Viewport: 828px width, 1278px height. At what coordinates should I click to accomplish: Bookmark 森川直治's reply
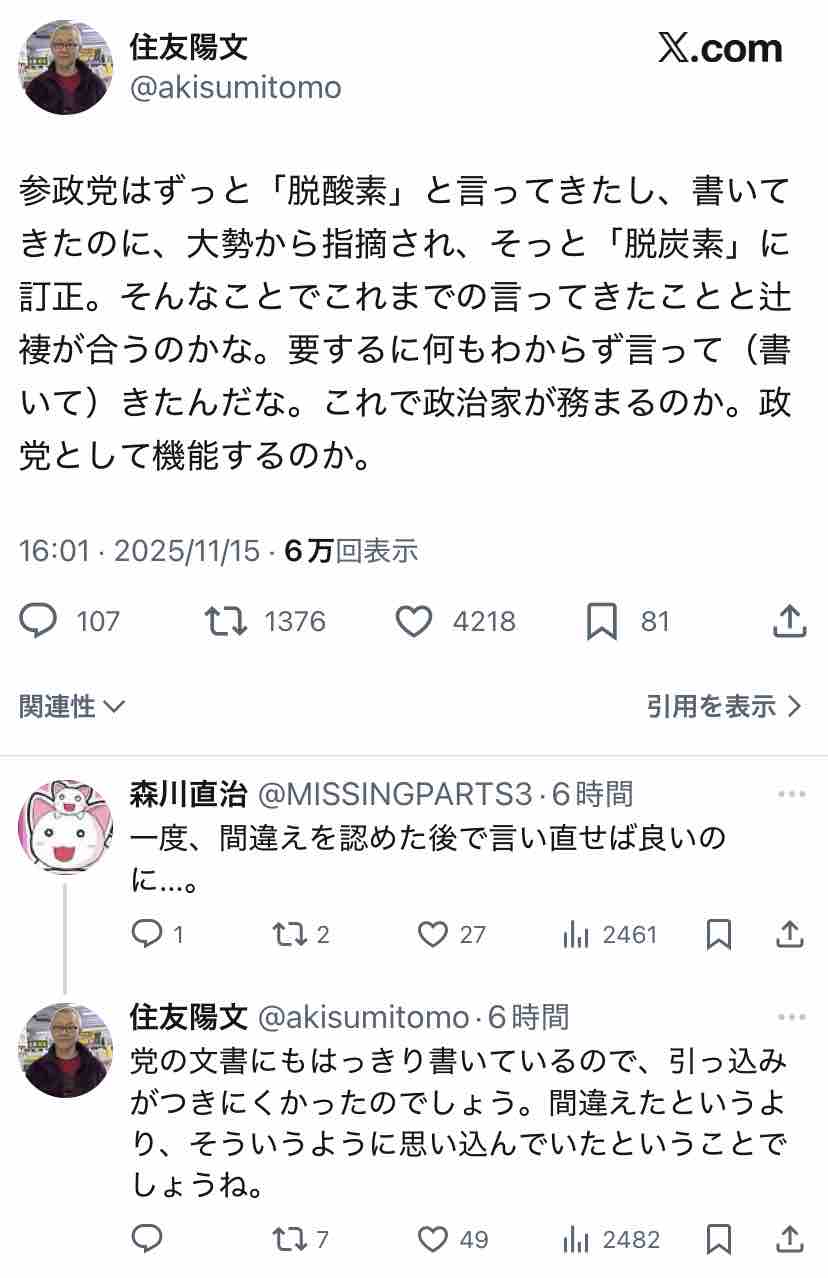[x=719, y=935]
